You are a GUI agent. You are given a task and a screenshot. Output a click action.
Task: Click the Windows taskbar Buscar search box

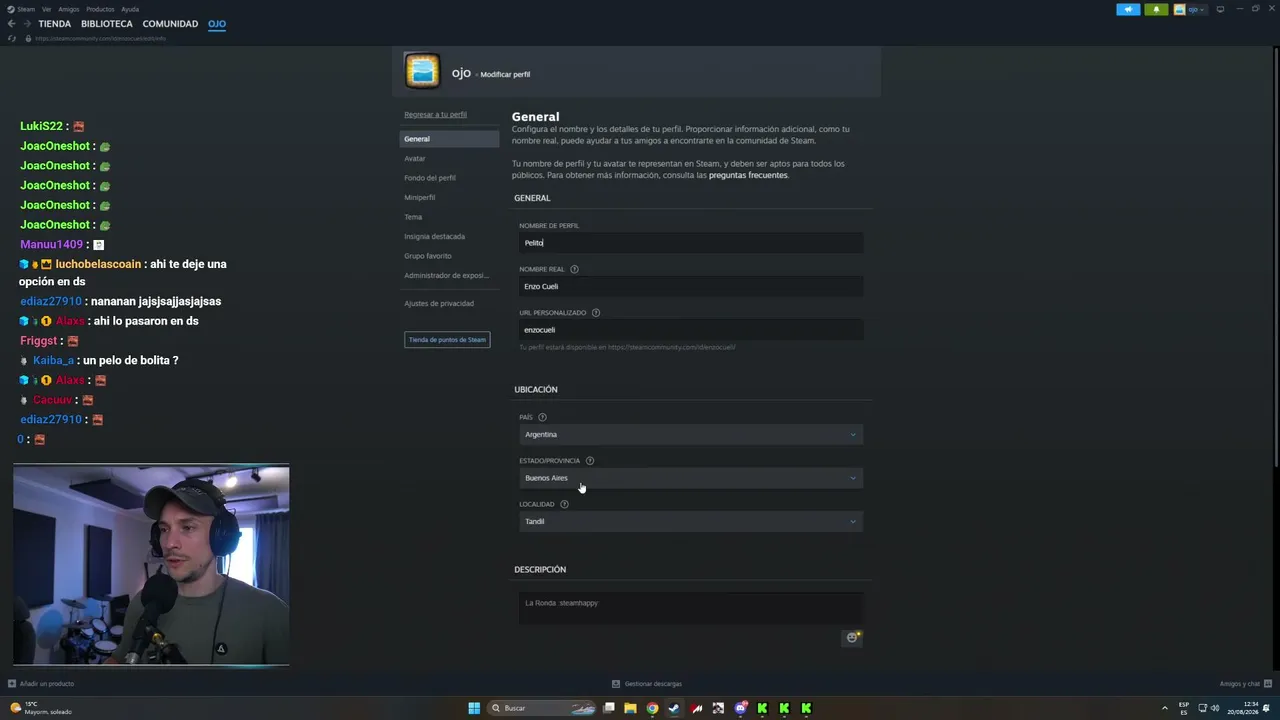click(543, 708)
